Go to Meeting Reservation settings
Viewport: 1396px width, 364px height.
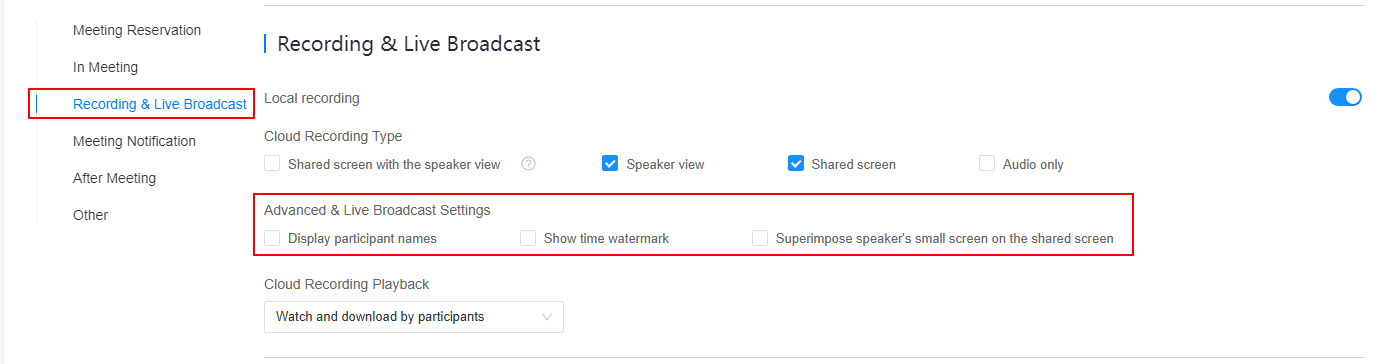point(137,30)
